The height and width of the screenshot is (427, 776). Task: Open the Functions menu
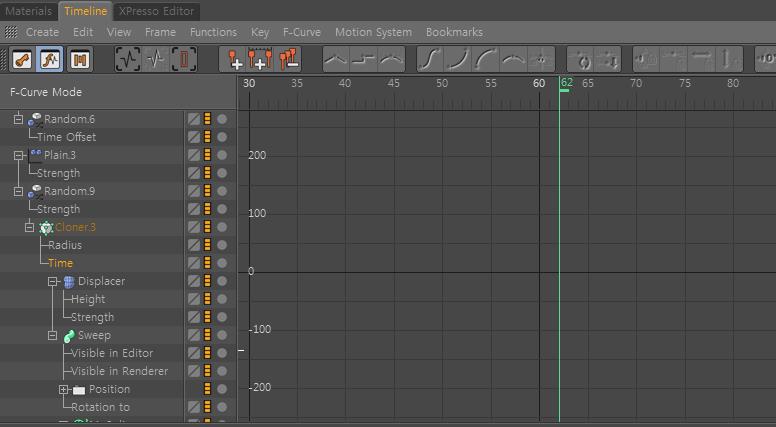pyautogui.click(x=213, y=32)
